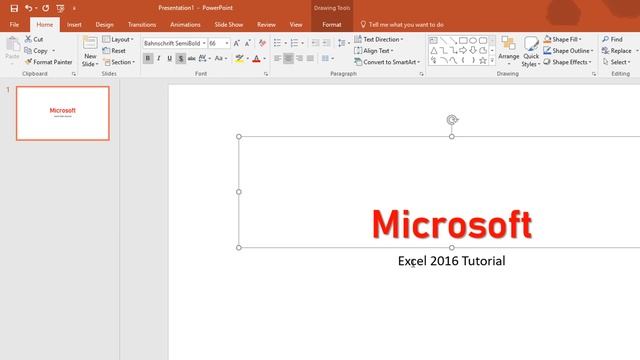The image size is (640, 360).
Task: Click the Copy button
Action: 36,51
